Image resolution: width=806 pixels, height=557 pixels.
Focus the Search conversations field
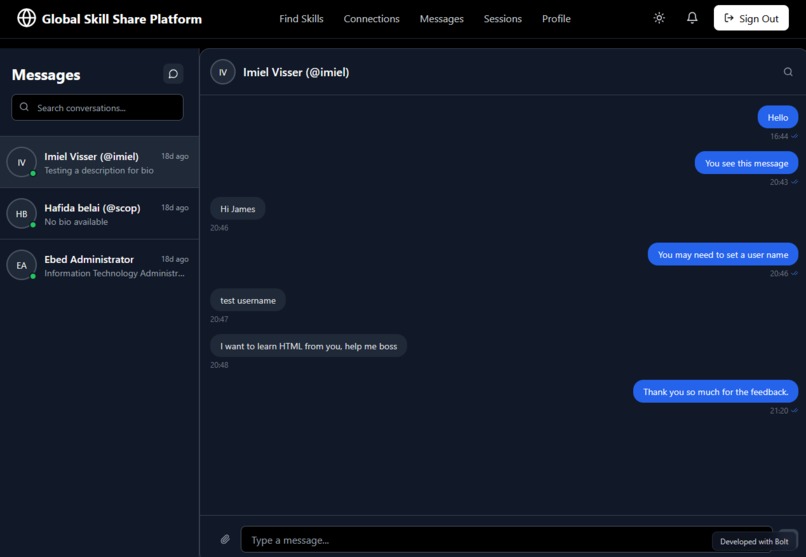click(x=97, y=107)
